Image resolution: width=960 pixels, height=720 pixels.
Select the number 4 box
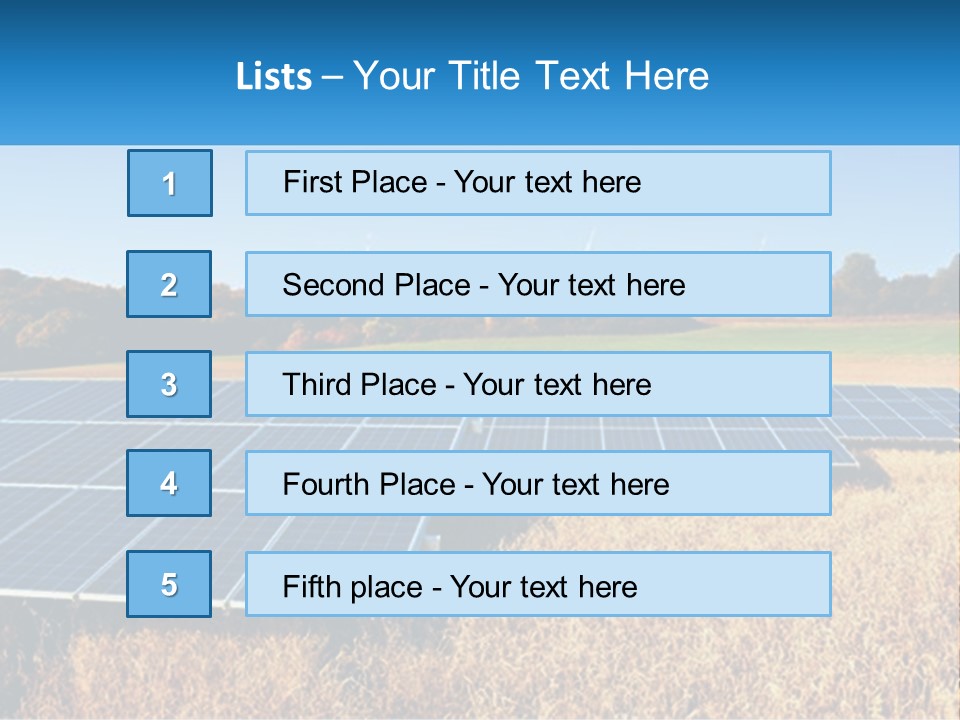coord(169,483)
